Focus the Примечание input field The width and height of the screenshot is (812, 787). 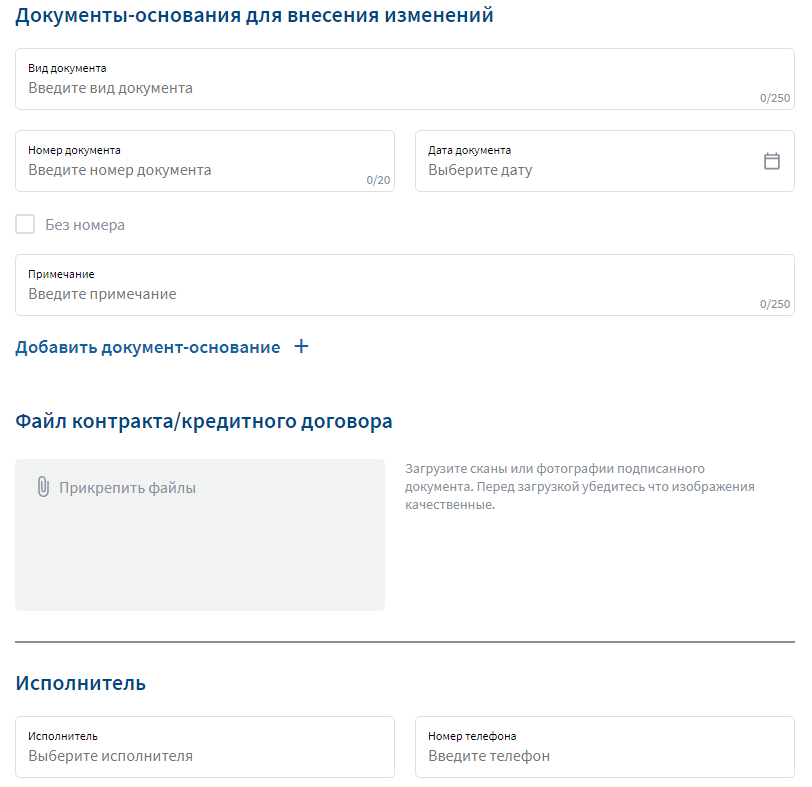click(x=405, y=285)
